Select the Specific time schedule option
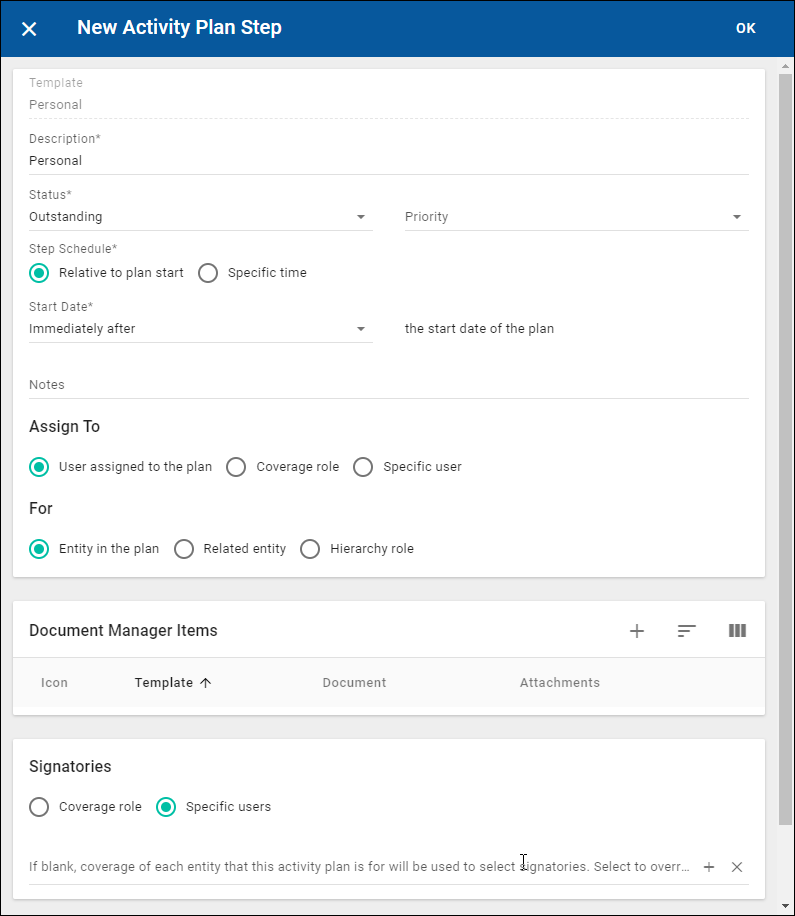 coord(208,273)
